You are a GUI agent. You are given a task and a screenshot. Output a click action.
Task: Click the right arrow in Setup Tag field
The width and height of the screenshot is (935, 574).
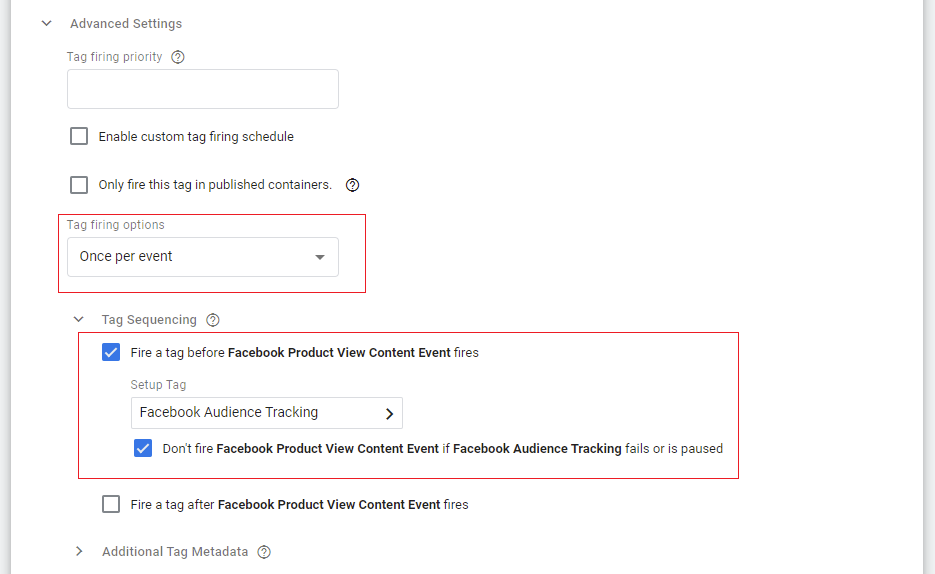(389, 413)
